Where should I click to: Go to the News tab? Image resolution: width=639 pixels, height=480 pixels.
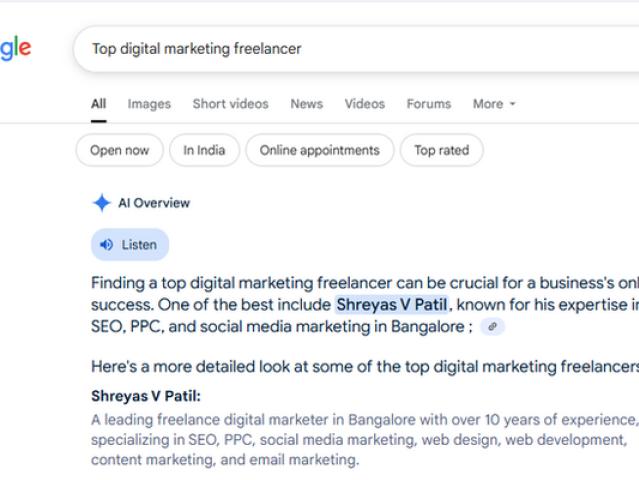[x=306, y=104]
